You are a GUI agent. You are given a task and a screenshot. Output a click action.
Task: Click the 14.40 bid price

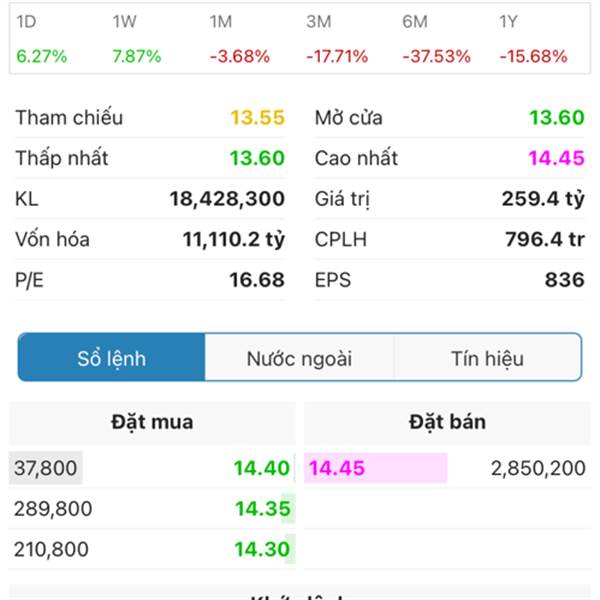pos(262,468)
